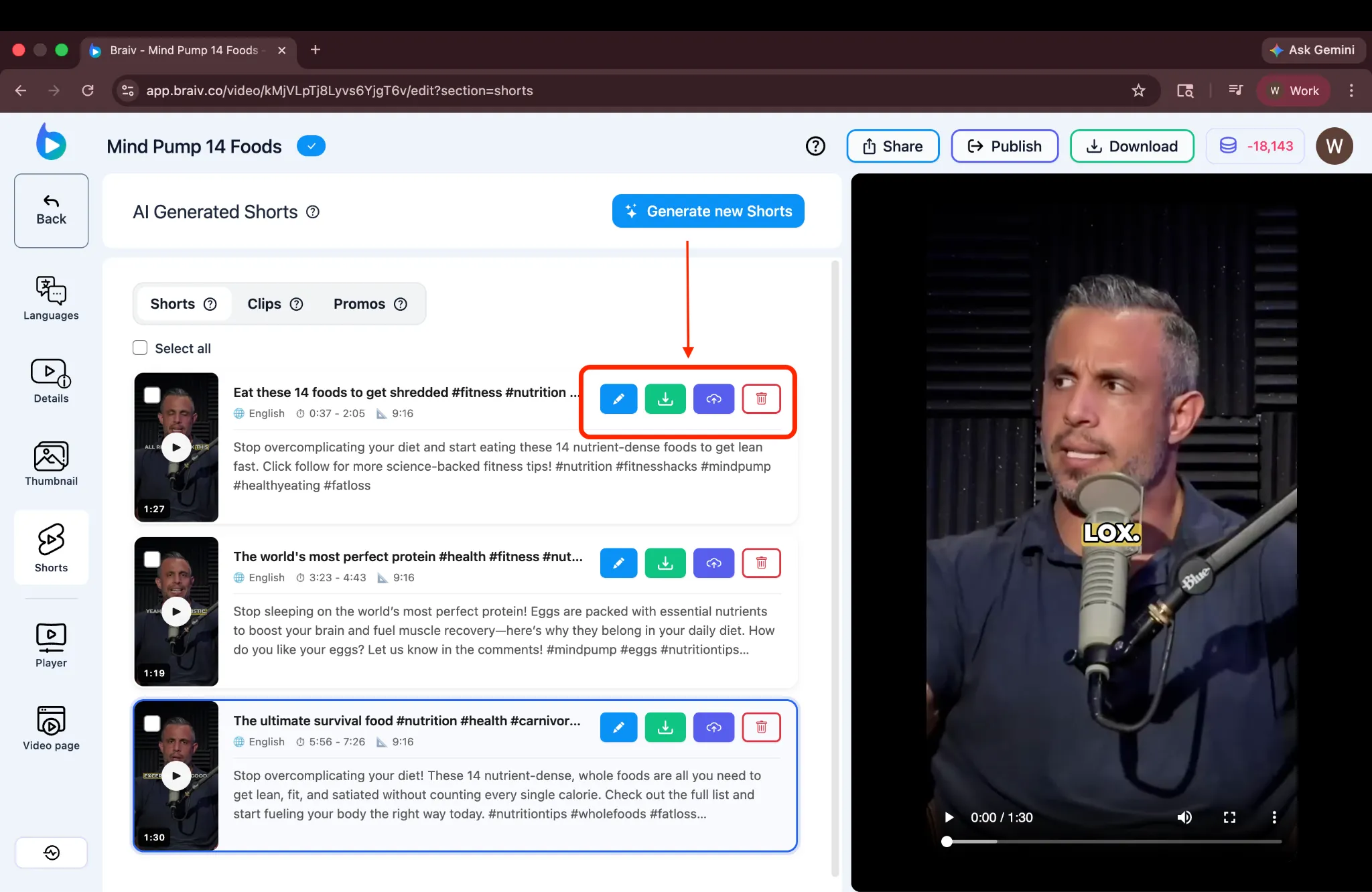Upload 'The ultimate survival food' short to cloud
This screenshot has height=892, width=1372.
point(713,727)
